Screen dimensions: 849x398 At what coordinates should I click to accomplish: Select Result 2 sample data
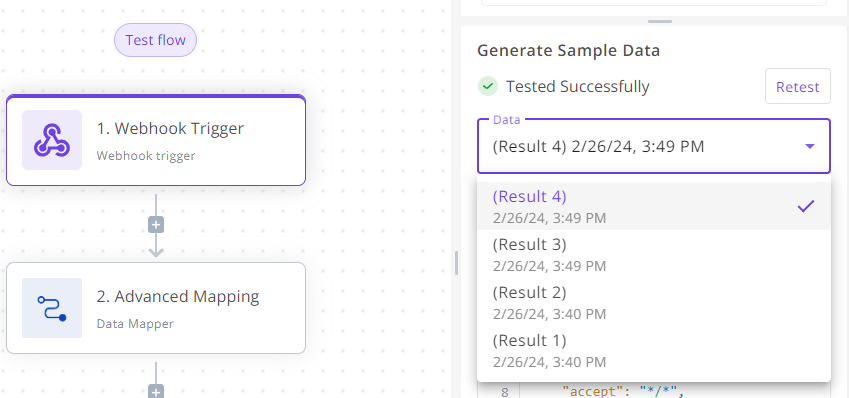654,302
